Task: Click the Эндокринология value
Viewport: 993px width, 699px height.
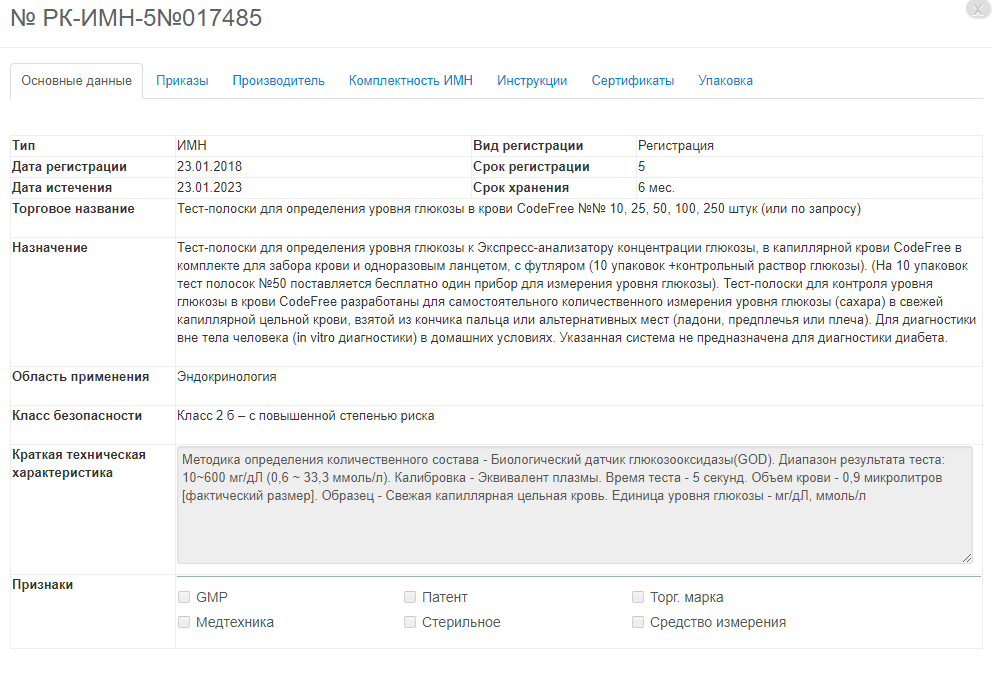Action: point(227,377)
